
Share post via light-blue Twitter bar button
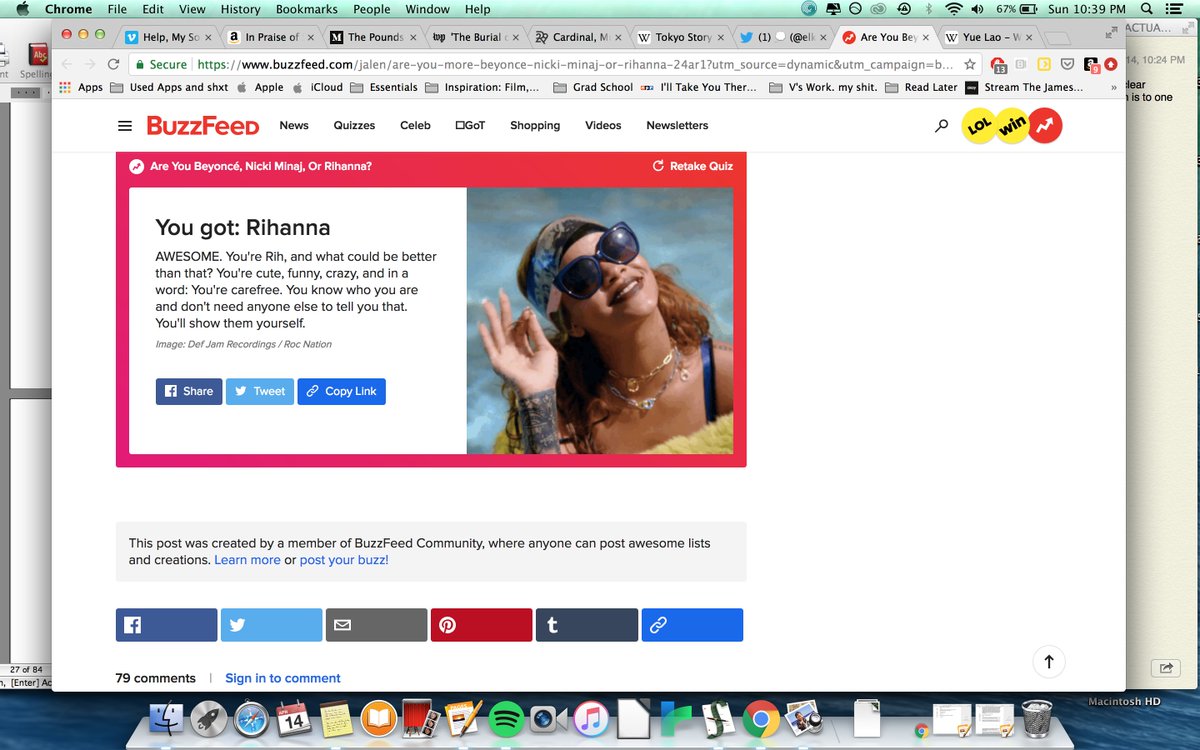pyautogui.click(x=271, y=625)
